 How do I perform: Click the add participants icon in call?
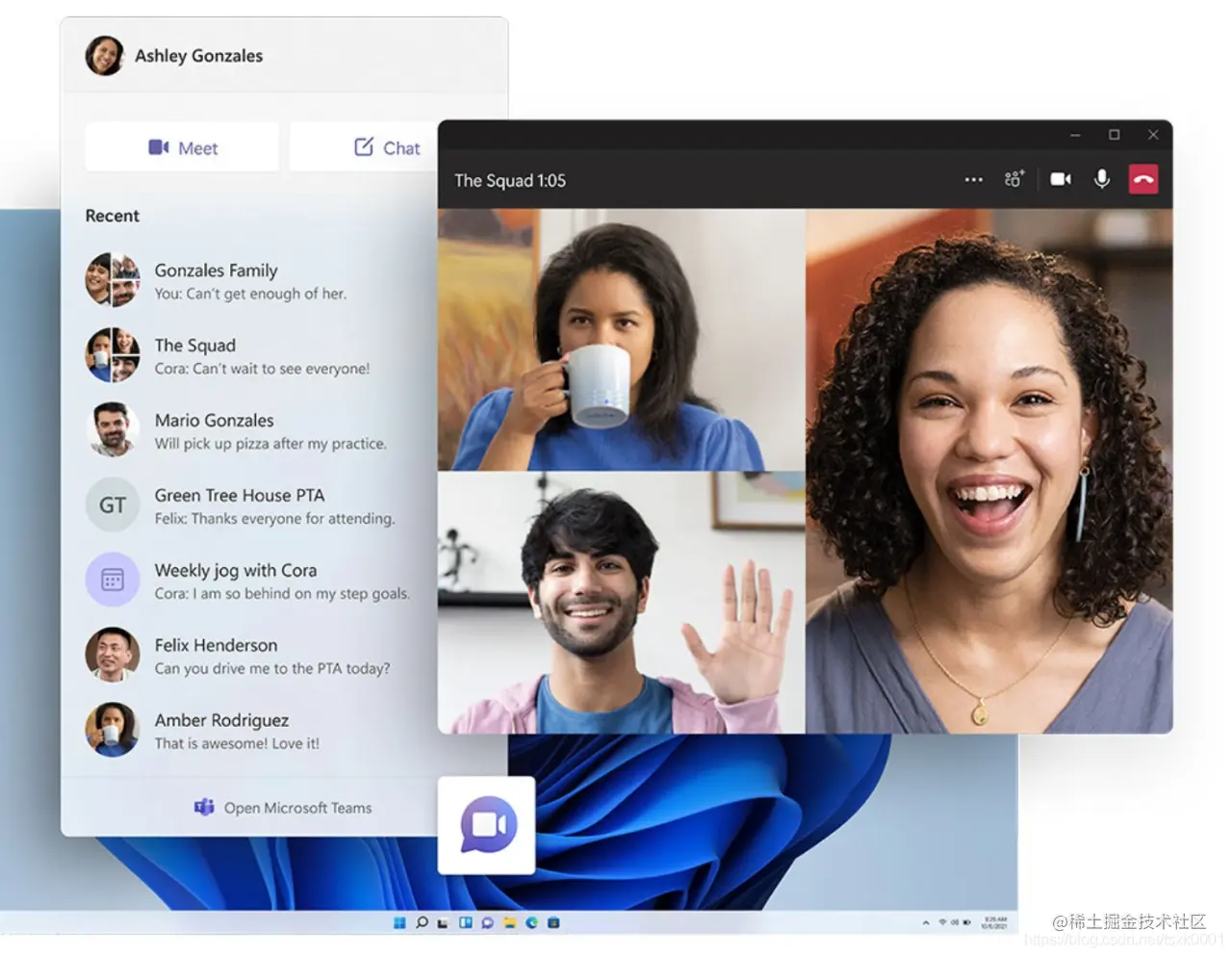[1014, 179]
